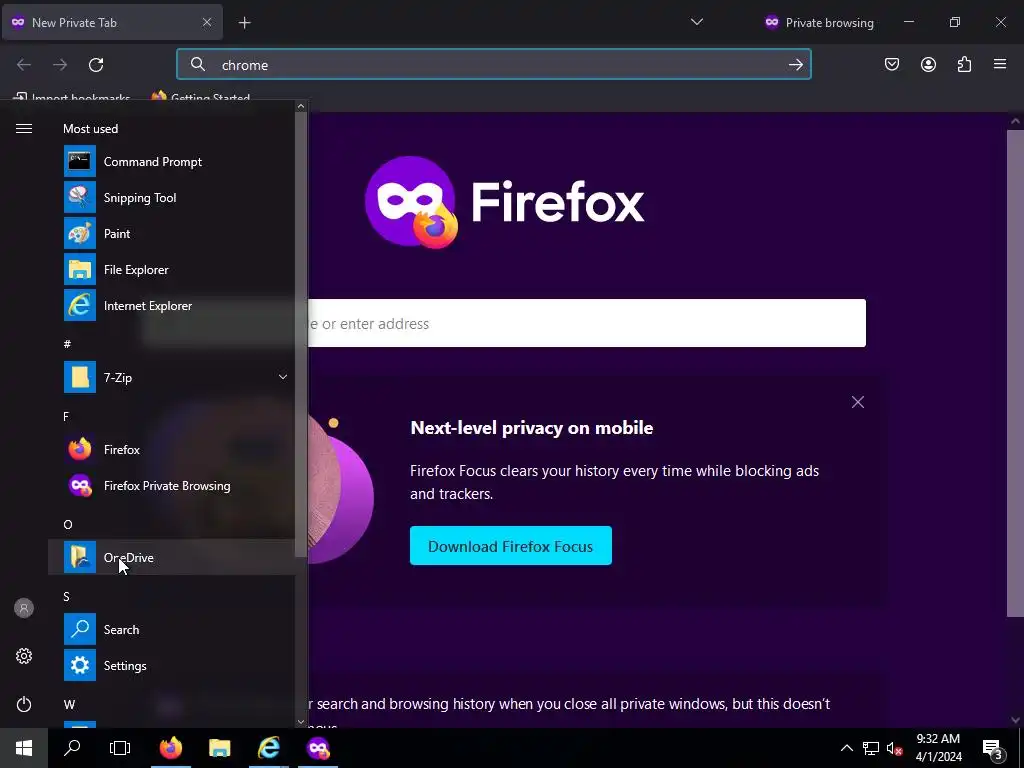Open Paint from the Start menu

171,233
